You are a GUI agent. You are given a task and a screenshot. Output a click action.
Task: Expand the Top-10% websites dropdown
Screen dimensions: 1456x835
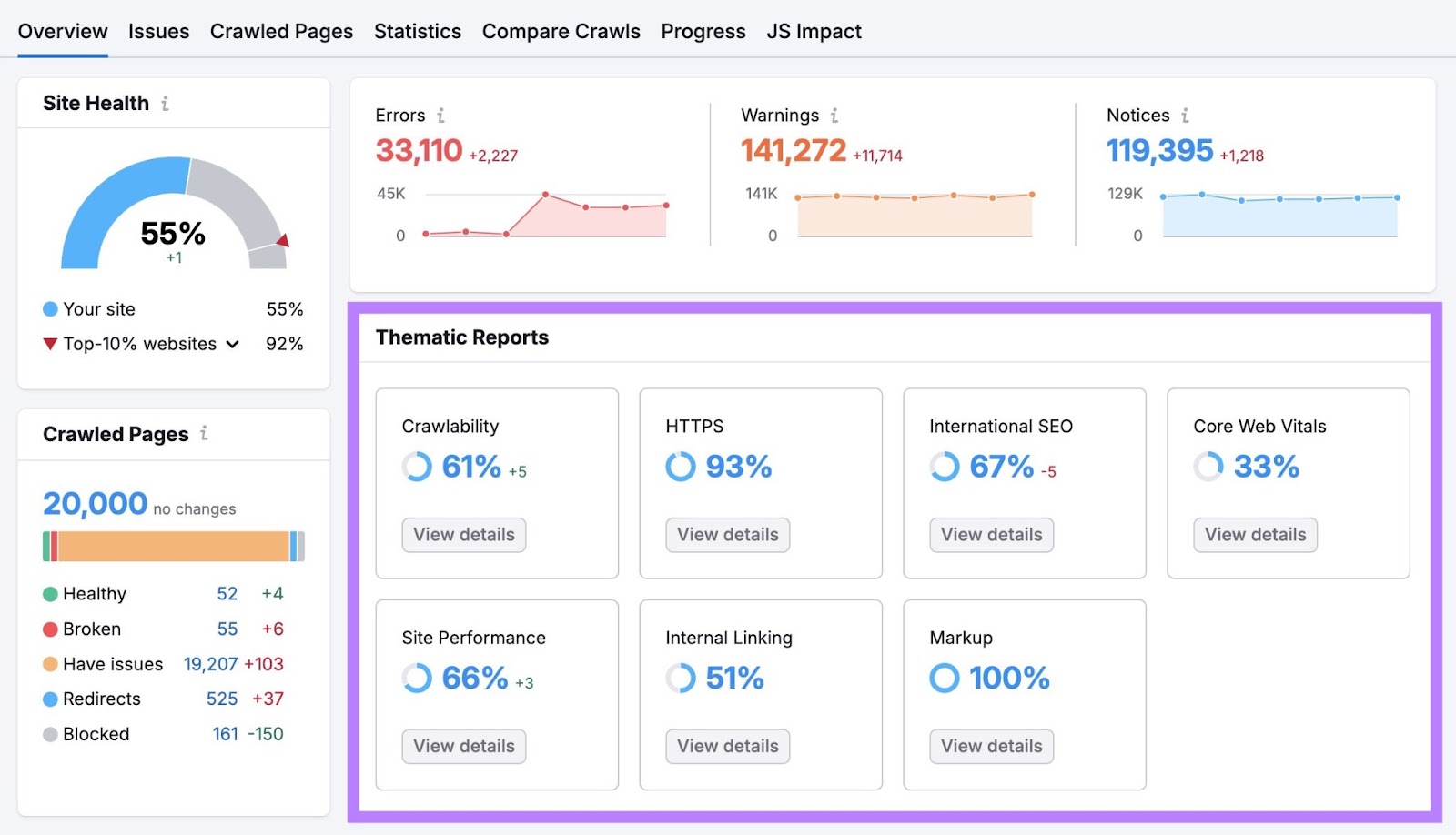click(x=233, y=344)
